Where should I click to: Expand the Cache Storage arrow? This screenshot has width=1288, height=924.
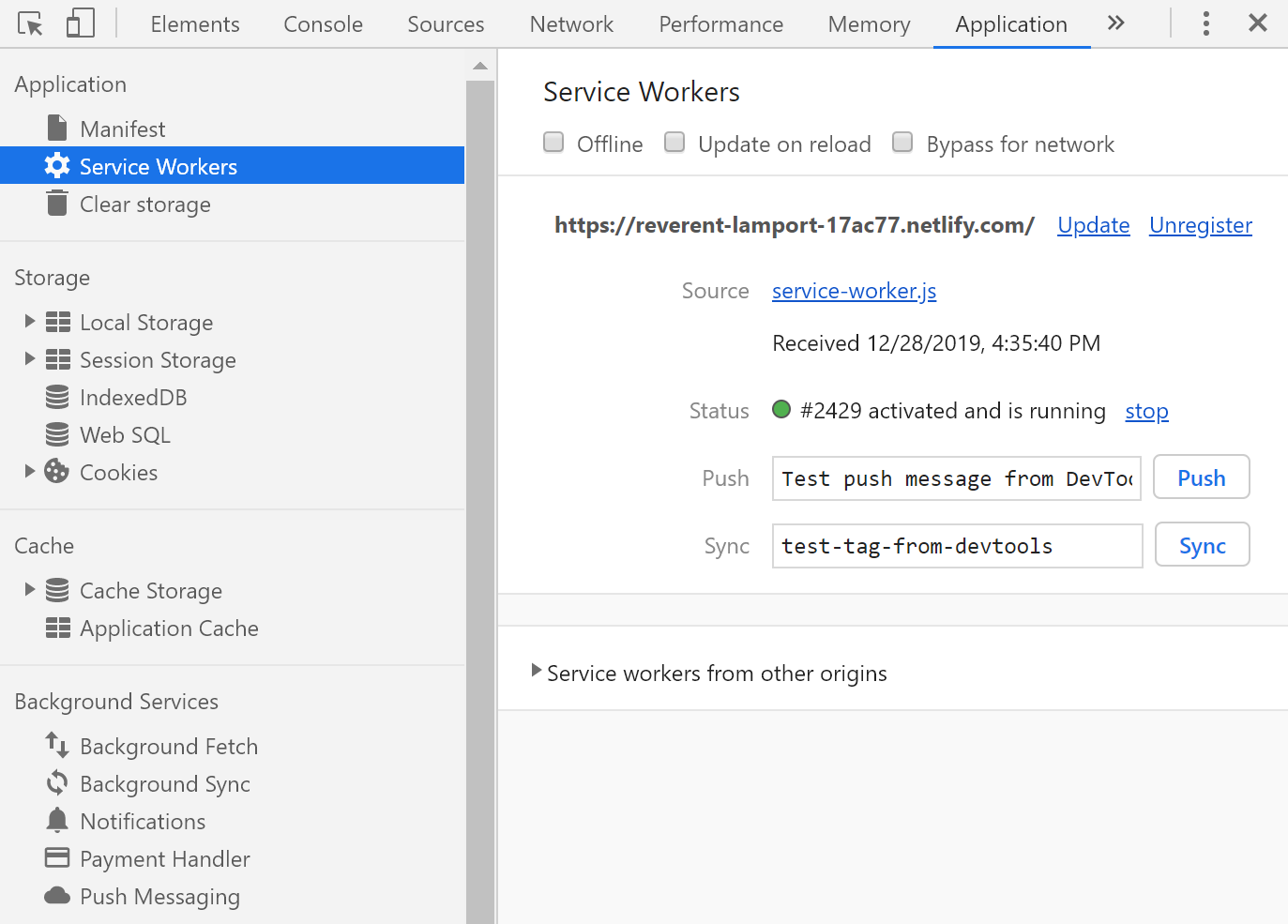coord(30,590)
